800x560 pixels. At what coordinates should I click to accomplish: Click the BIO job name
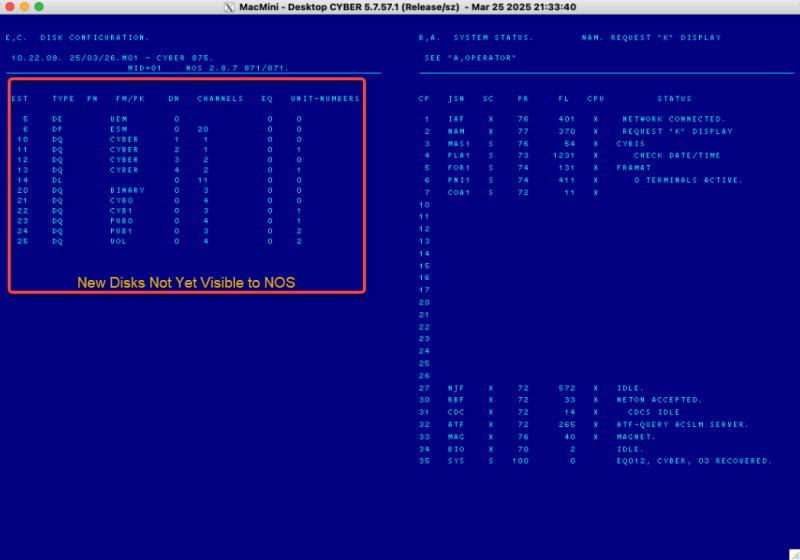456,449
